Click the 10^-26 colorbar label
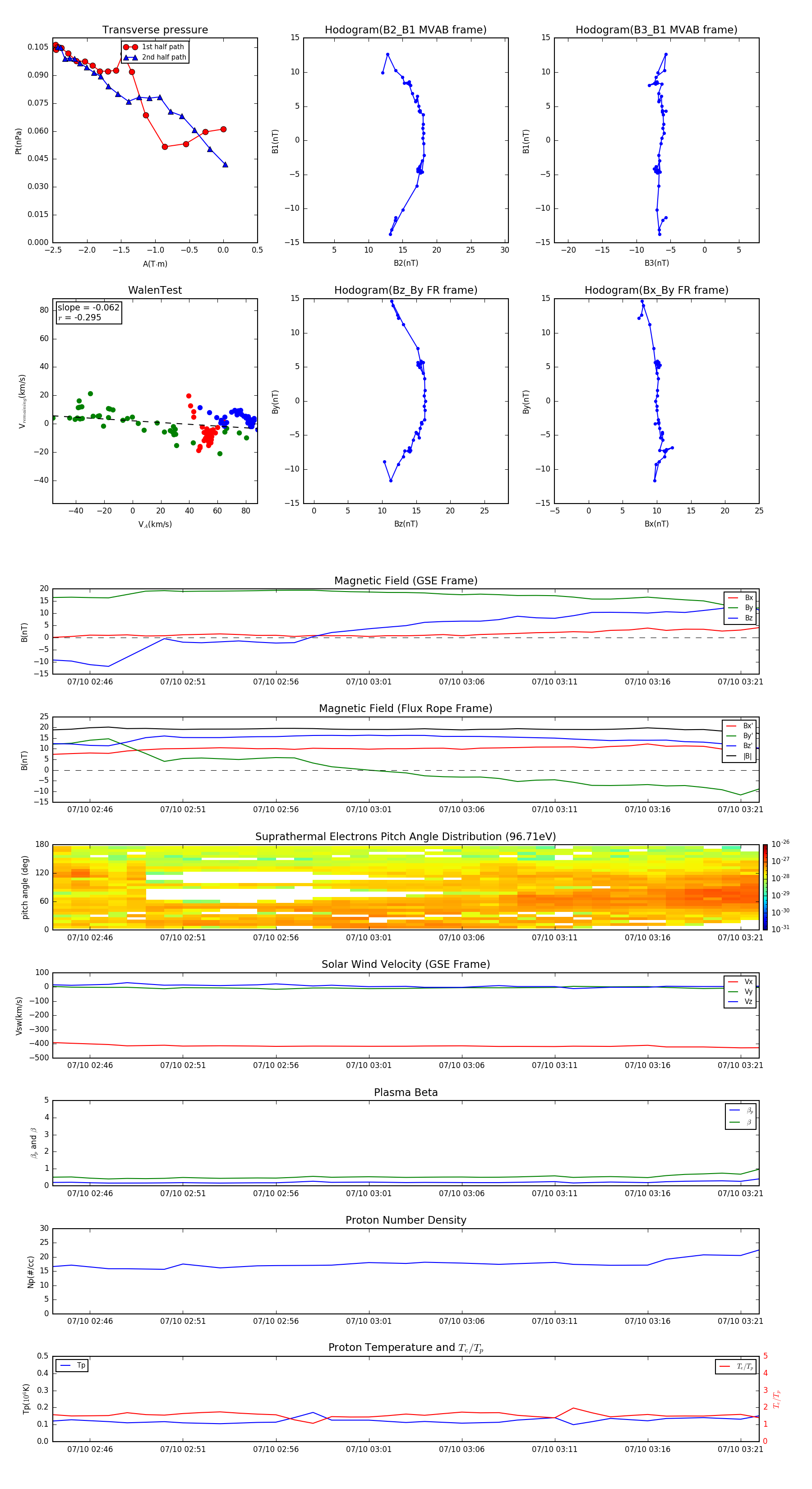 [x=780, y=843]
